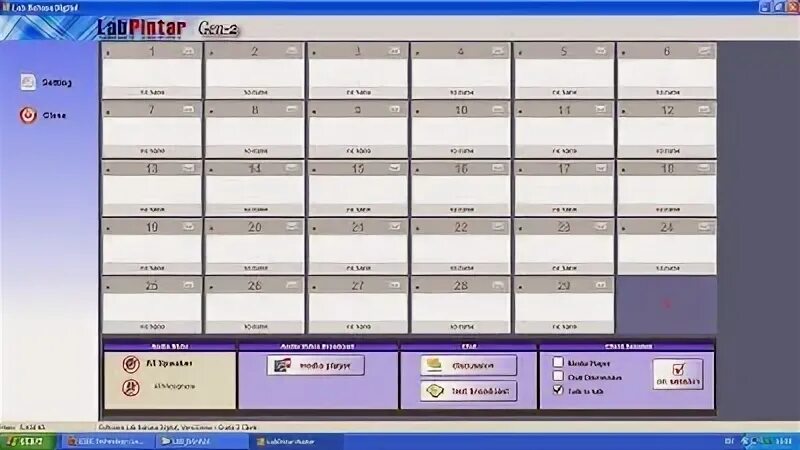Screen dimensions: 800x450
Task: Click the small icon on student card 6
Action: (x=704, y=51)
